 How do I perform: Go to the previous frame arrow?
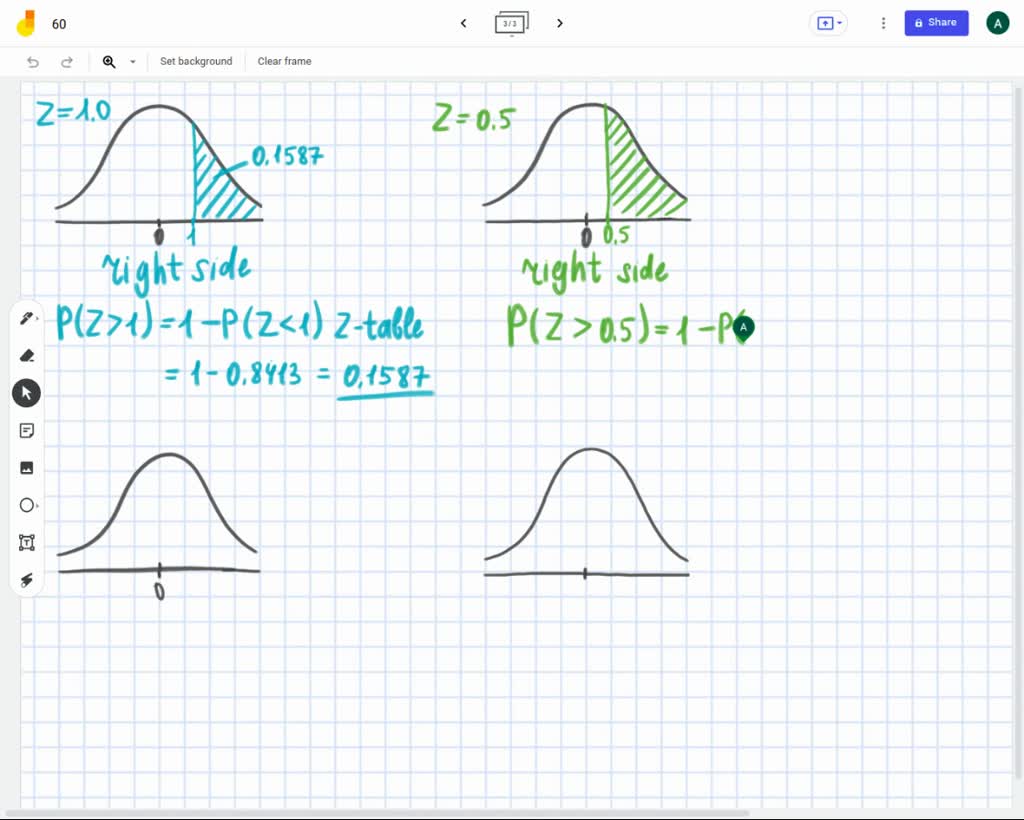463,23
